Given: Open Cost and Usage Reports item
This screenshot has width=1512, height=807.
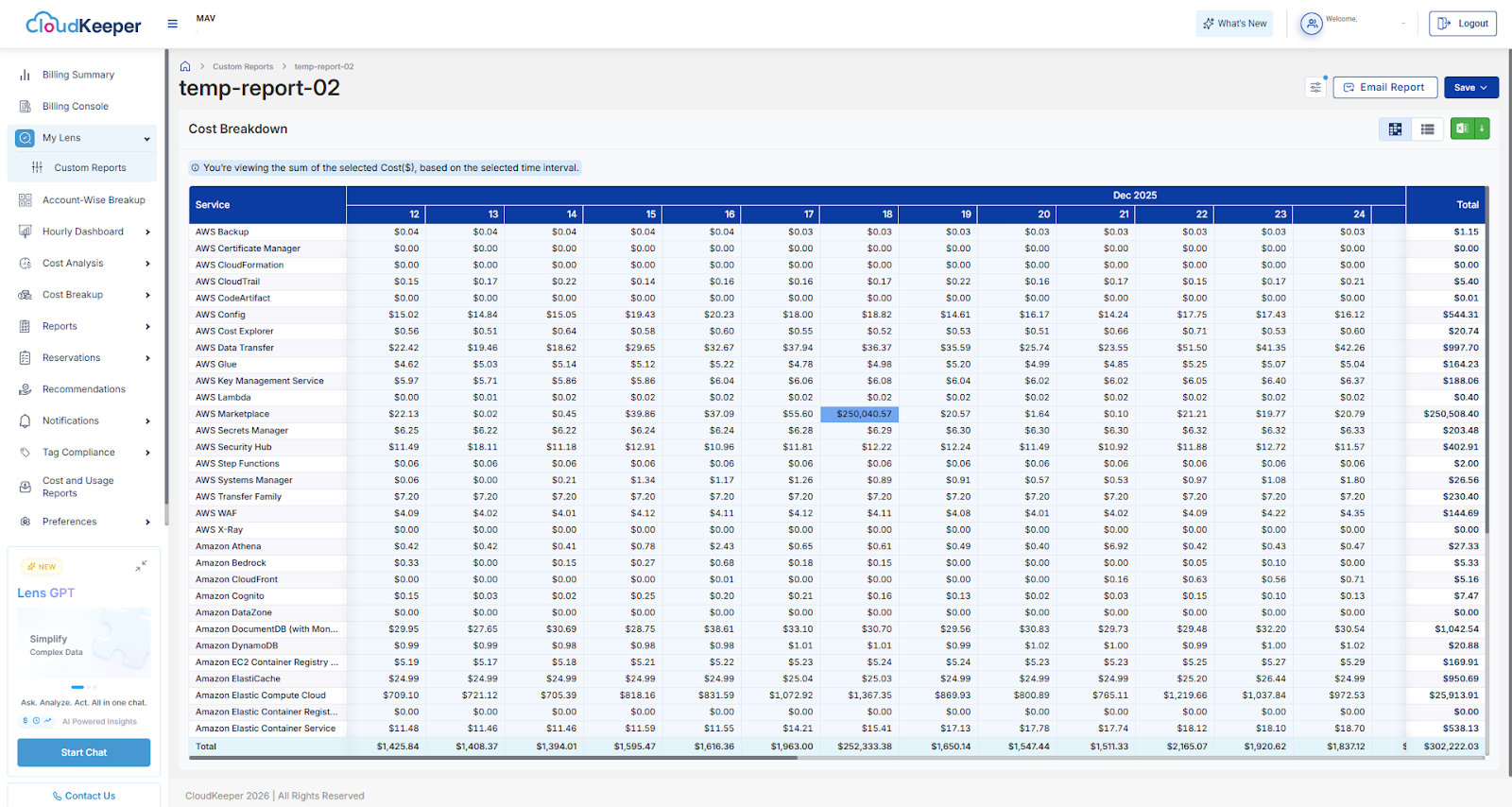Looking at the screenshot, I should 78,487.
